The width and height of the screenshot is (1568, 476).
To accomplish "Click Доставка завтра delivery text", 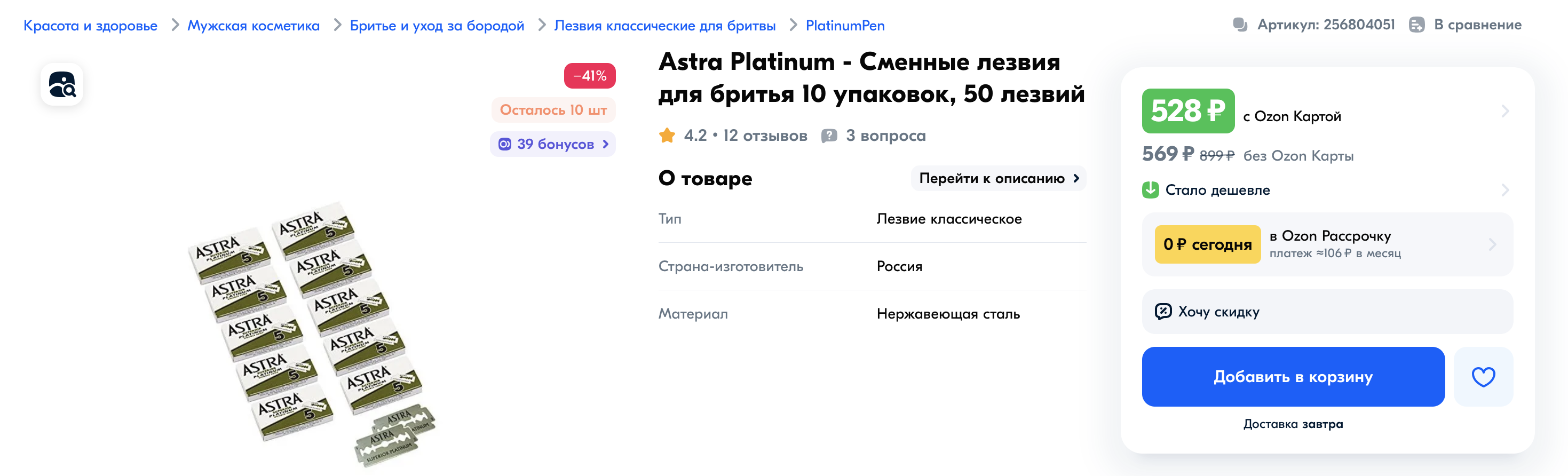I will click(x=1293, y=424).
